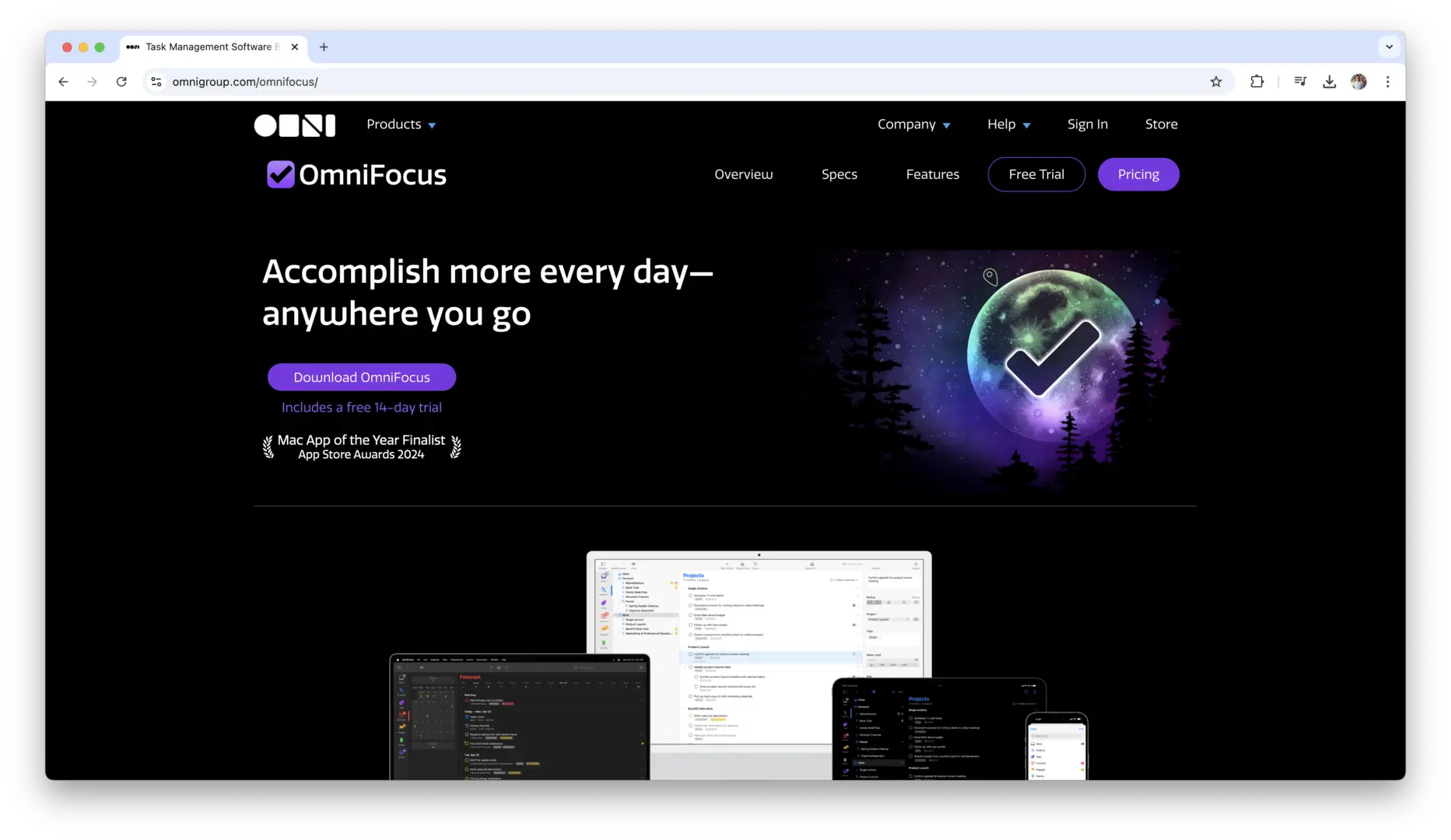Open the Extensions puzzle icon
The height and width of the screenshot is (840, 1451).
point(1257,82)
